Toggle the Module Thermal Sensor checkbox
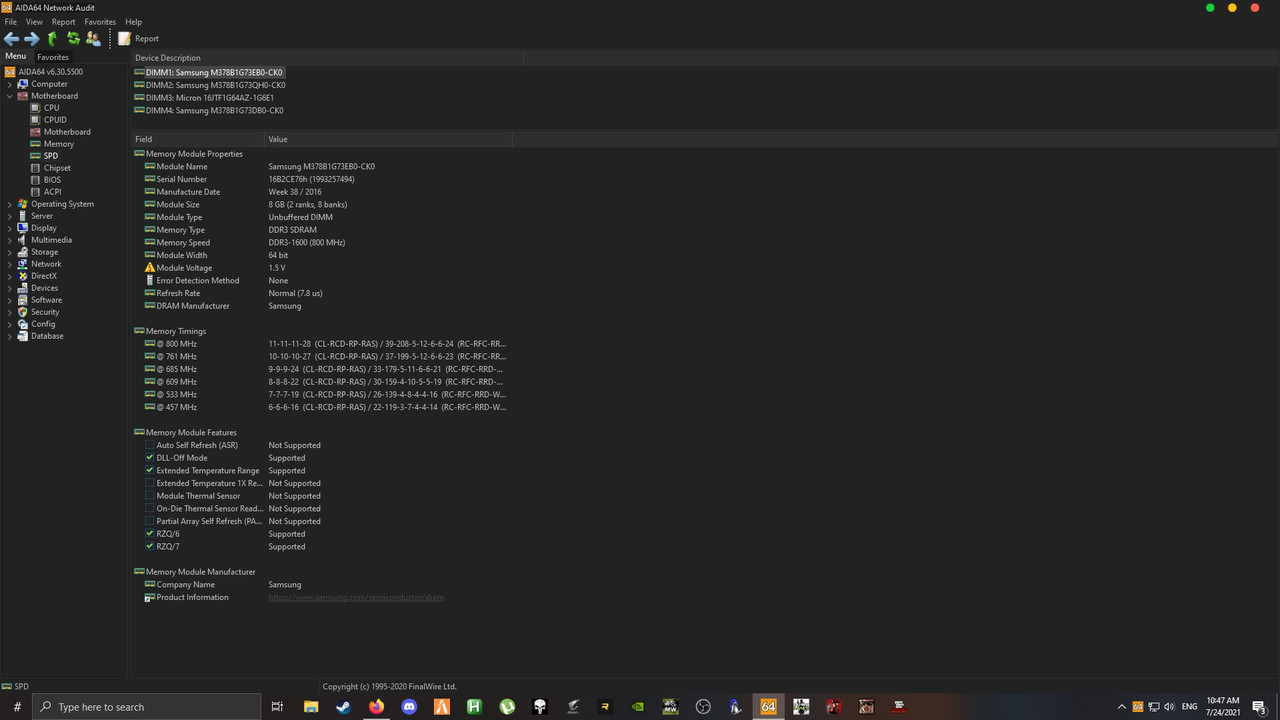 (x=150, y=496)
